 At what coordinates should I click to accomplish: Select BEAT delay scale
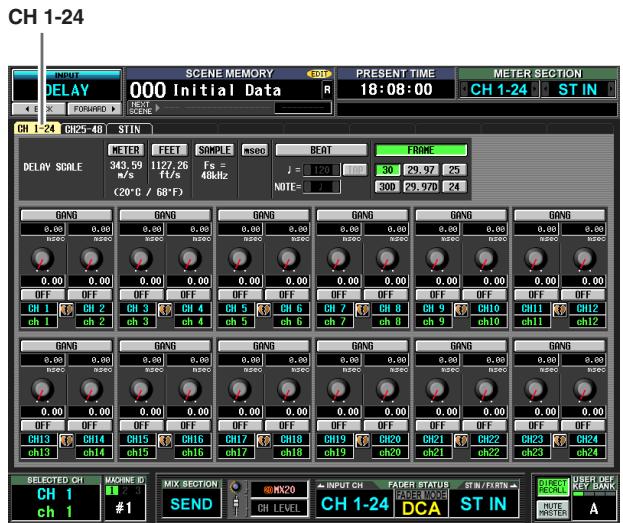coord(321,150)
